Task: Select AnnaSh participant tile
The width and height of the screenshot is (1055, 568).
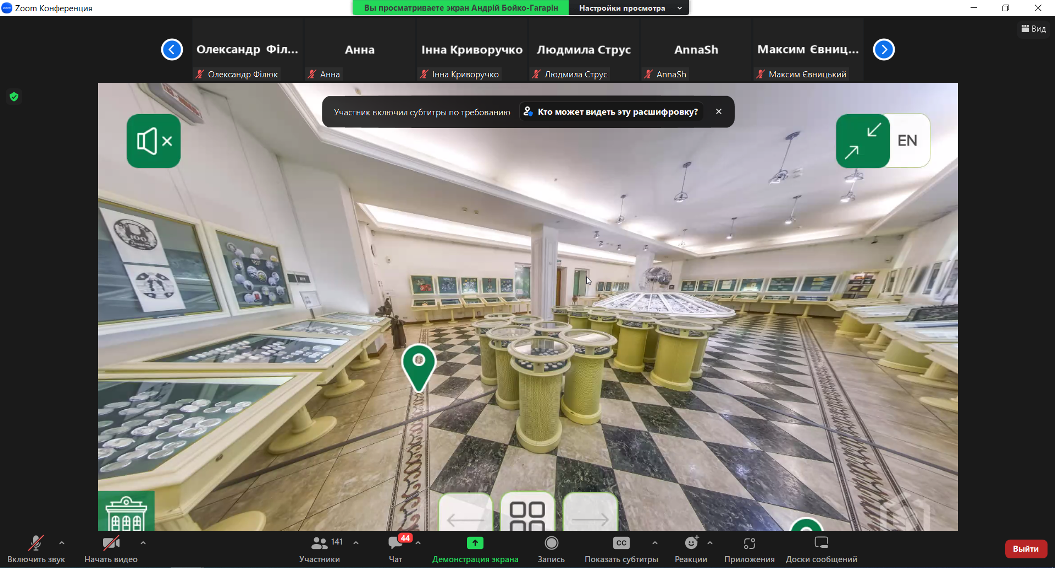Action: (x=696, y=50)
